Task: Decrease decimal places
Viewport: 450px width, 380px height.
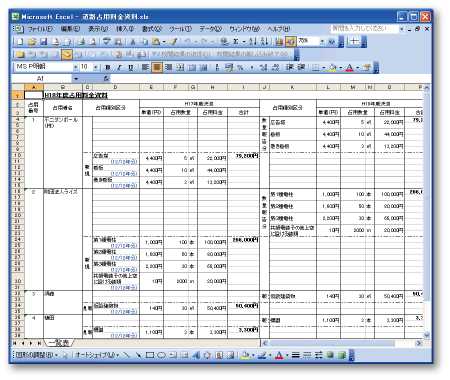Action: pos(275,68)
